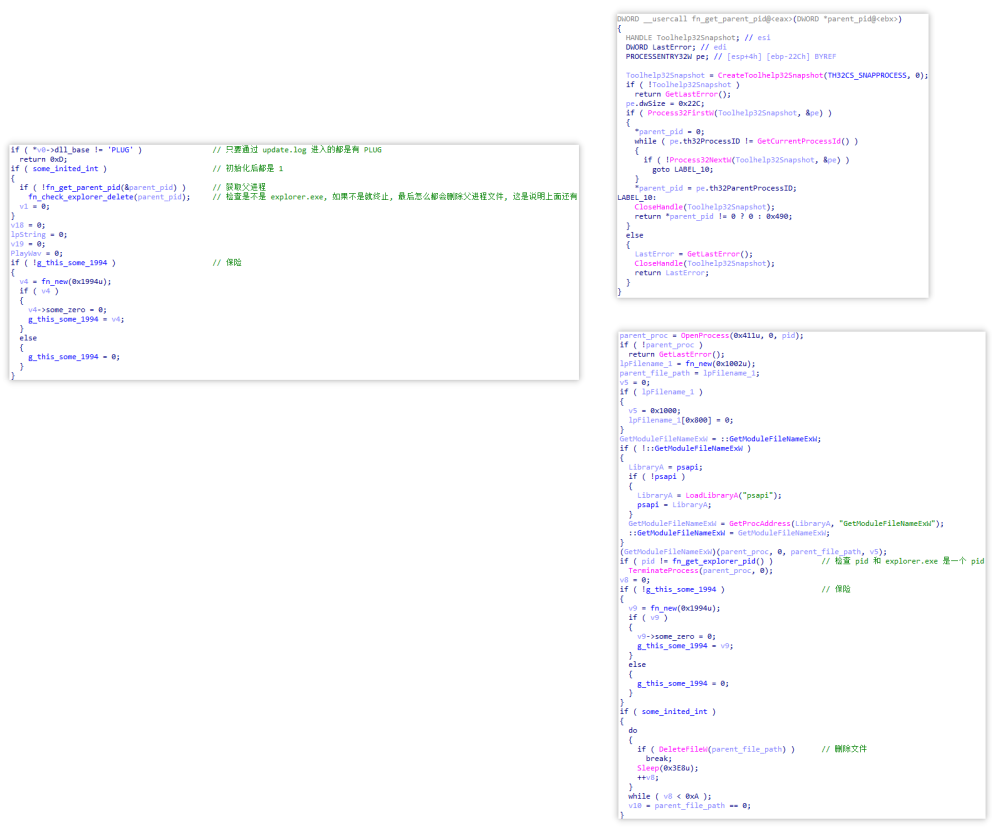The image size is (1000, 830).
Task: Click the OpenProcess call
Action: 704,335
